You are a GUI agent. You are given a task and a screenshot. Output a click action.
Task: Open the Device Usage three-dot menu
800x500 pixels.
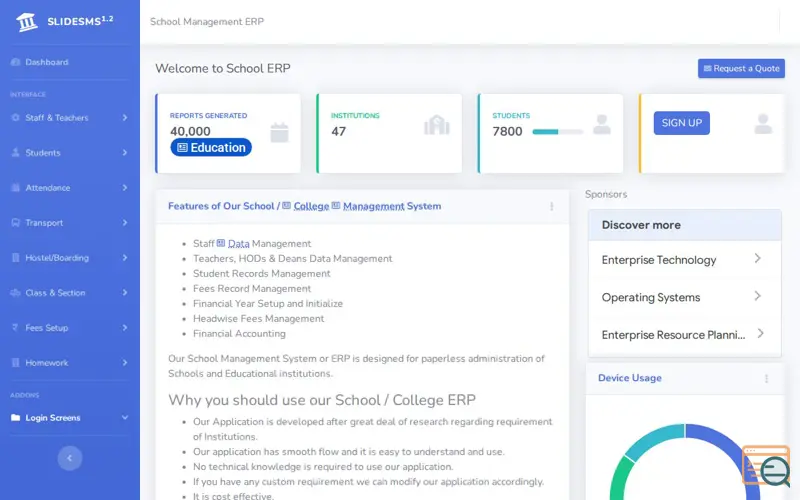pos(766,379)
